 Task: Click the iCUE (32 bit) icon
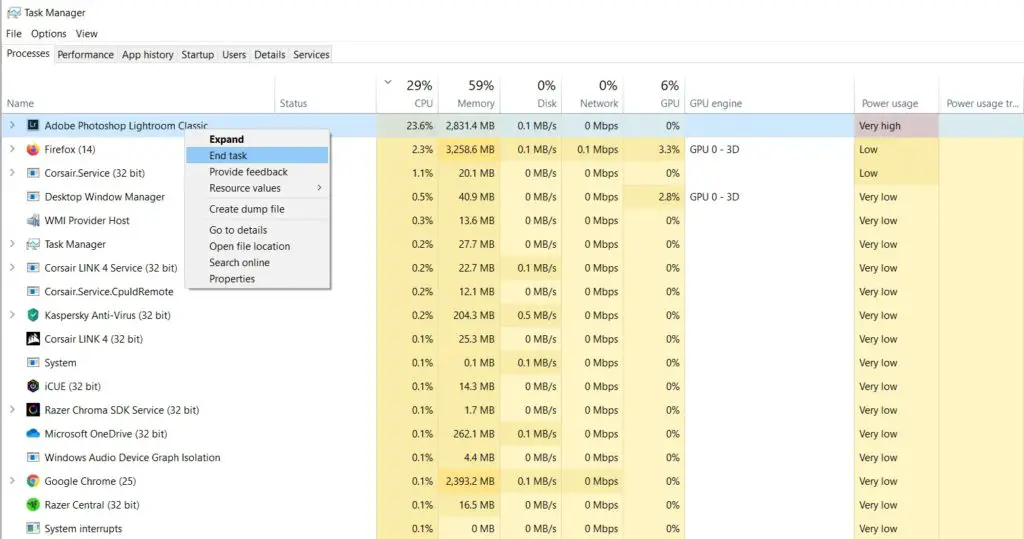(x=33, y=386)
